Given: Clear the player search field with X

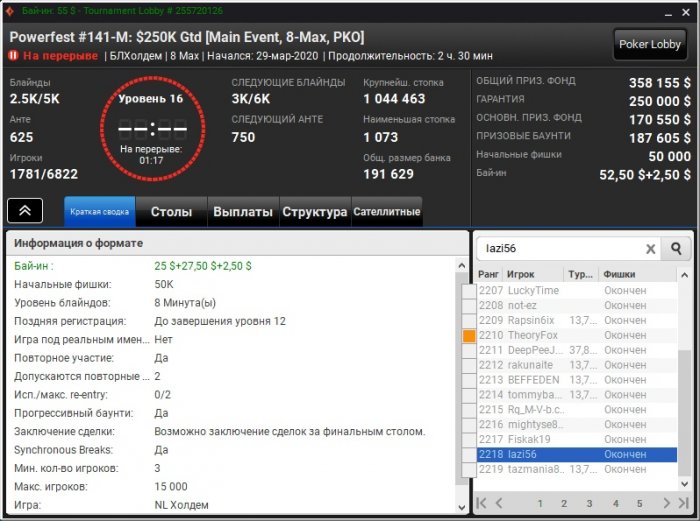Looking at the screenshot, I should tap(650, 249).
